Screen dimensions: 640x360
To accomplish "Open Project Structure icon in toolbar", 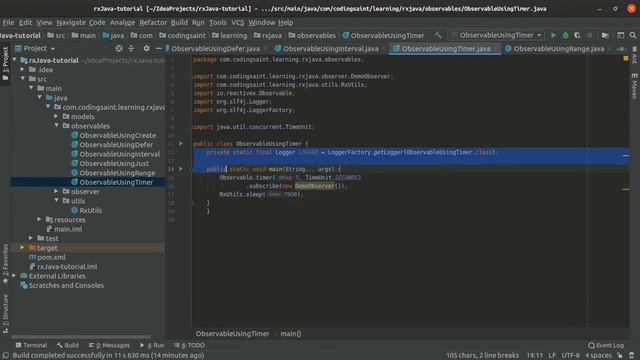I will (605, 36).
